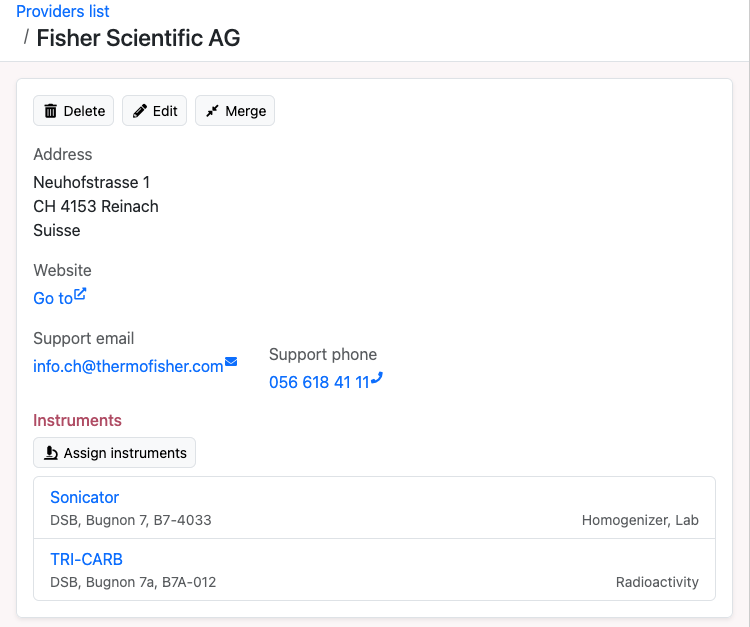Click the merge arrows icon
This screenshot has height=627, width=750.
point(212,111)
